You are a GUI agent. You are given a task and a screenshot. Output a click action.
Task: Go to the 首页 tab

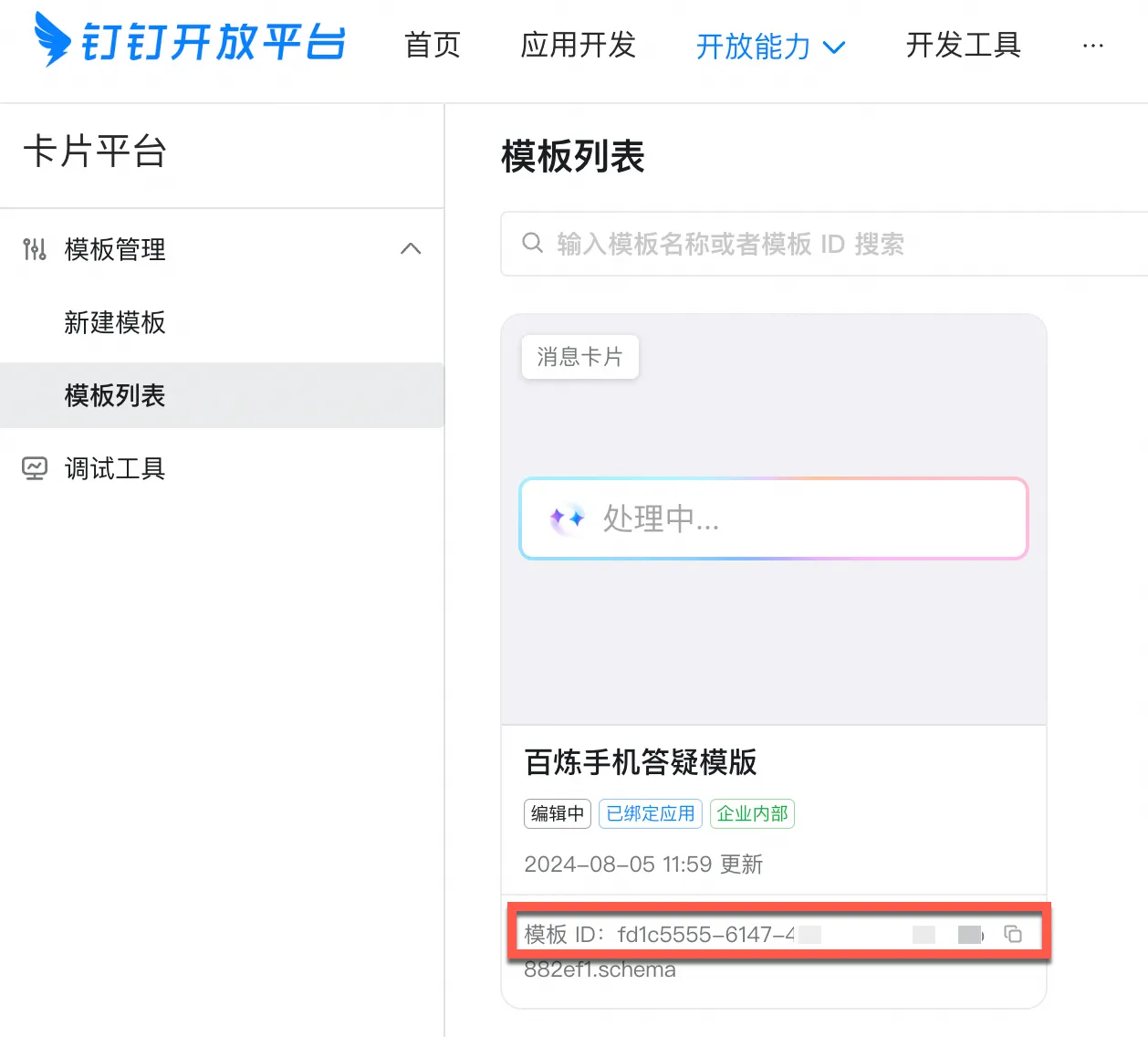433,45
